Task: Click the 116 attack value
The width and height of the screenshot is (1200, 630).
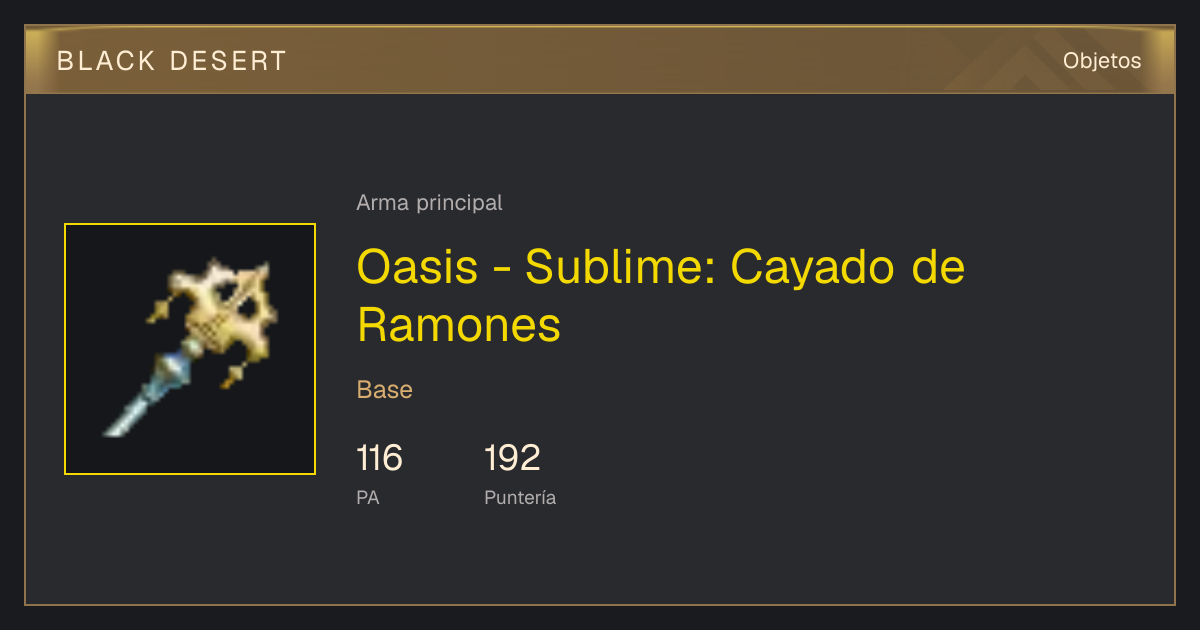Action: tap(379, 458)
